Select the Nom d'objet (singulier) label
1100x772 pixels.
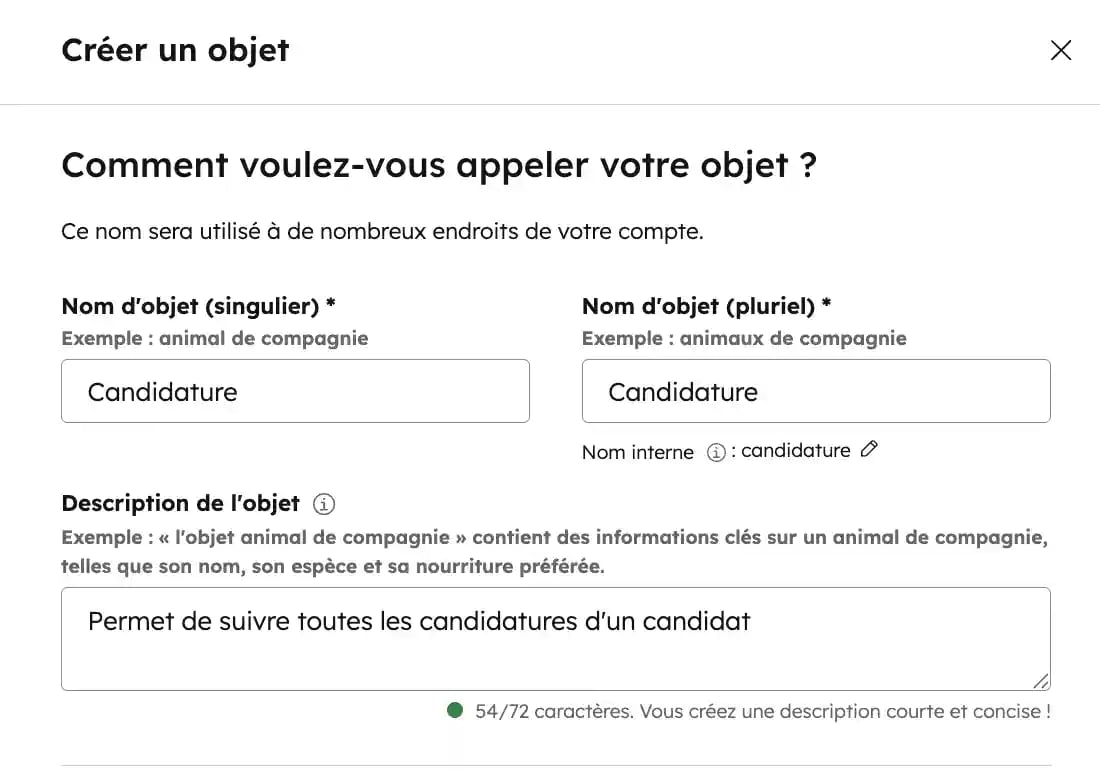193,306
